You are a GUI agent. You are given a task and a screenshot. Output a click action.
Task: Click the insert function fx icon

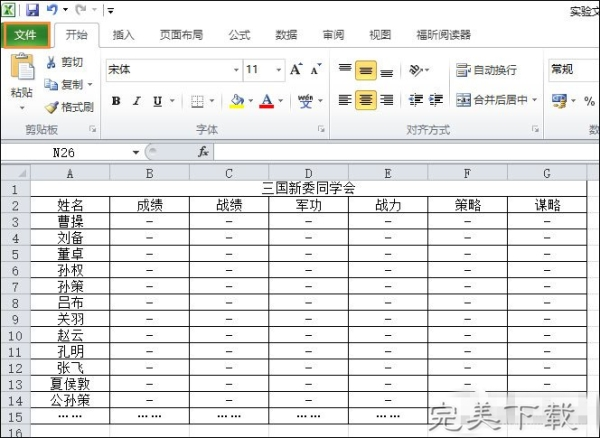203,152
